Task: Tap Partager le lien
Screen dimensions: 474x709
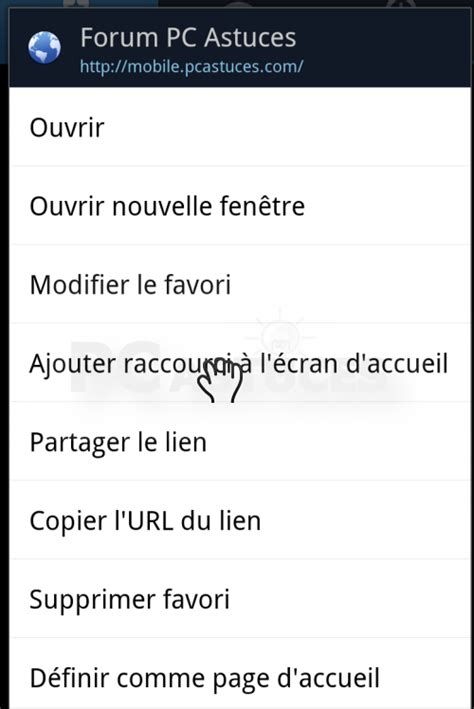Action: 240,442
